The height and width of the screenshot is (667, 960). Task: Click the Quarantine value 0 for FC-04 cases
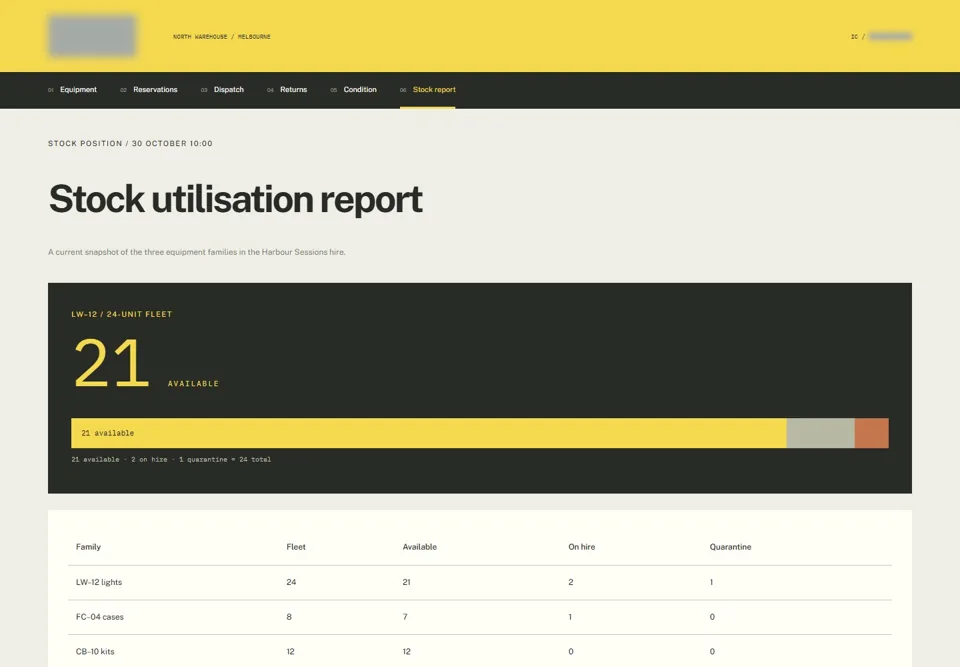712,617
